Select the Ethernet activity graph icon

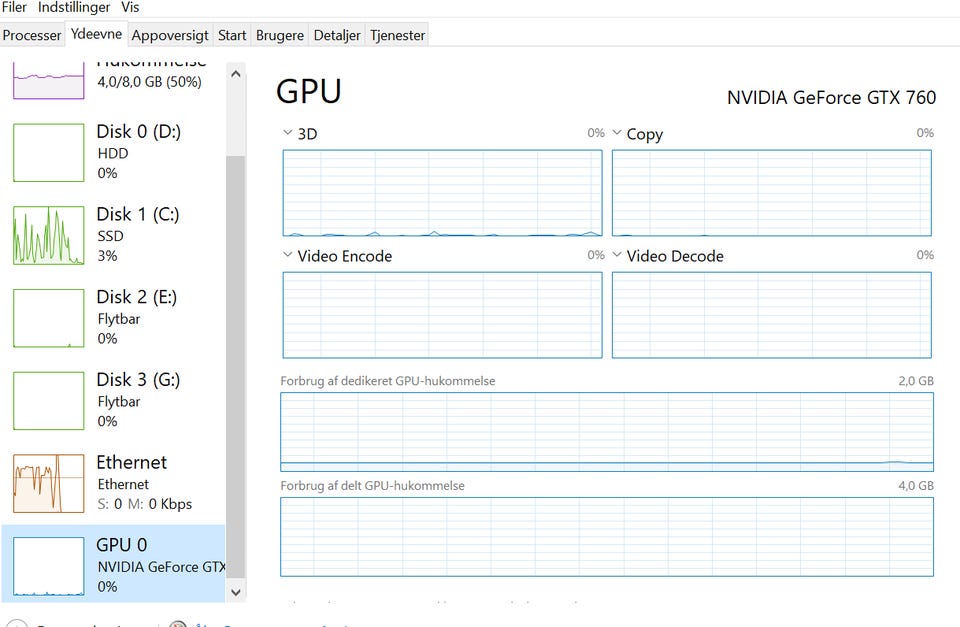tap(48, 483)
